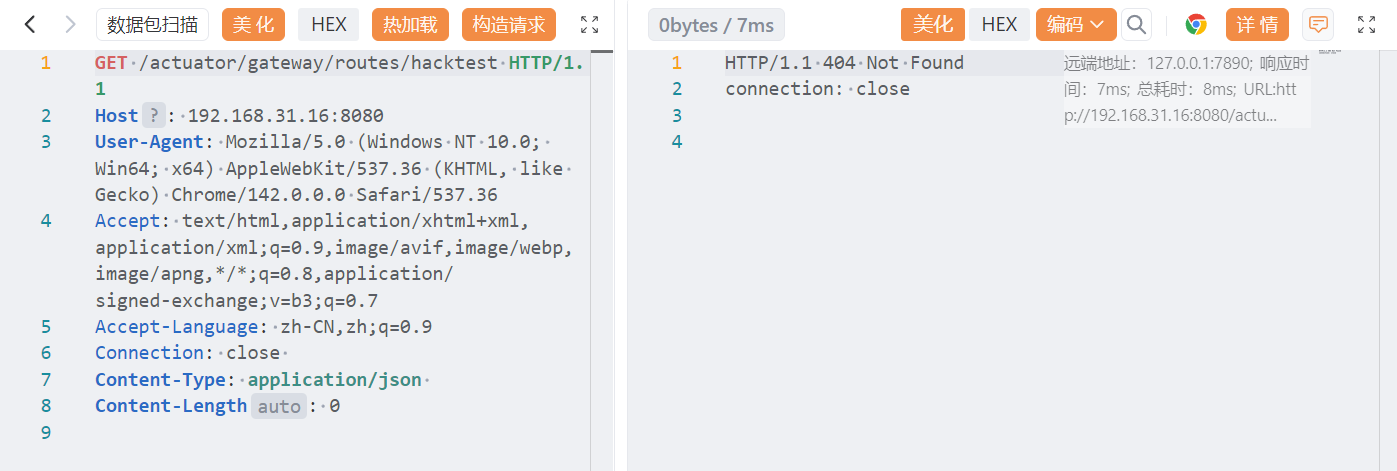Image resolution: width=1397 pixels, height=471 pixels.
Task: Click the orange comment bubble icon
Action: [x=1318, y=25]
